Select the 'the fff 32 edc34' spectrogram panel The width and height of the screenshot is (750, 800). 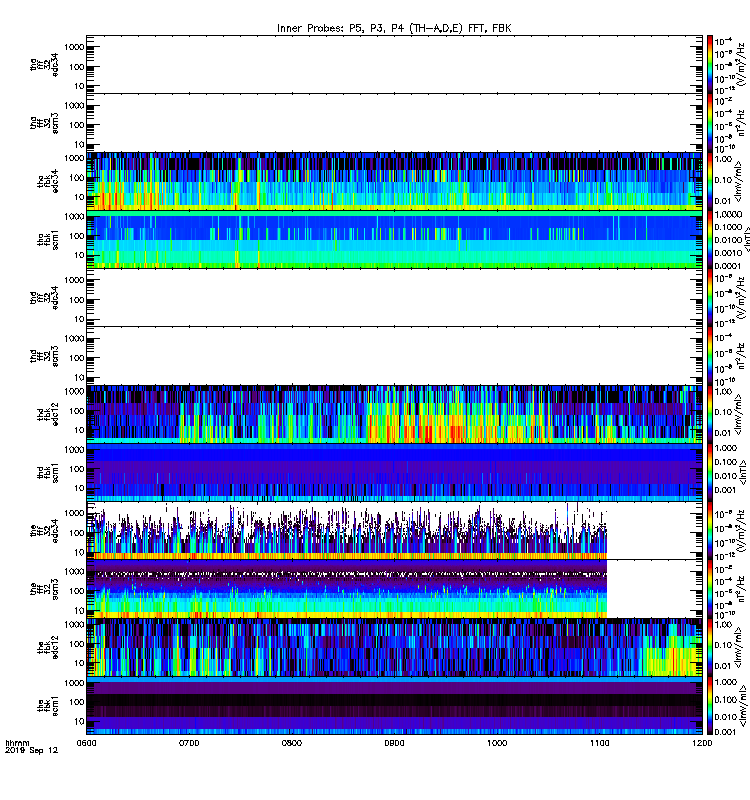pyautogui.click(x=394, y=531)
